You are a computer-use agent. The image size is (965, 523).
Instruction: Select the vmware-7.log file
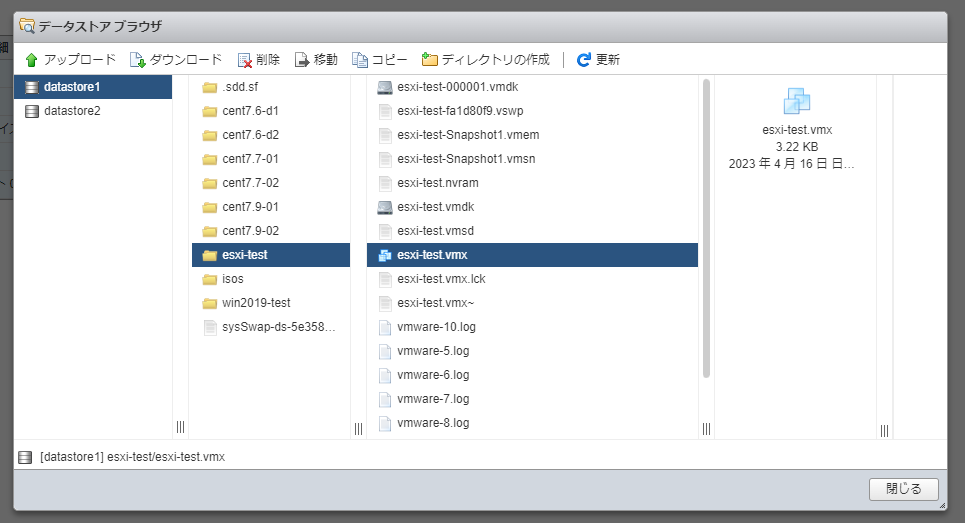point(532,399)
